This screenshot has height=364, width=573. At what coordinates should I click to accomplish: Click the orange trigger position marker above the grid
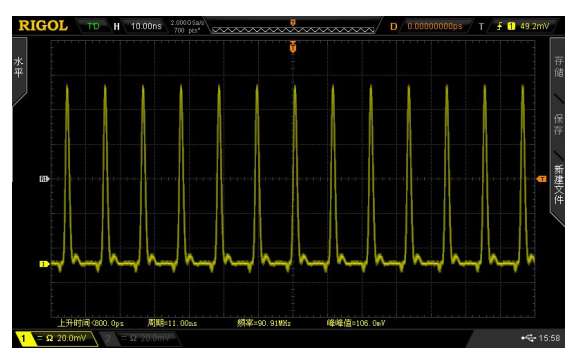293,47
